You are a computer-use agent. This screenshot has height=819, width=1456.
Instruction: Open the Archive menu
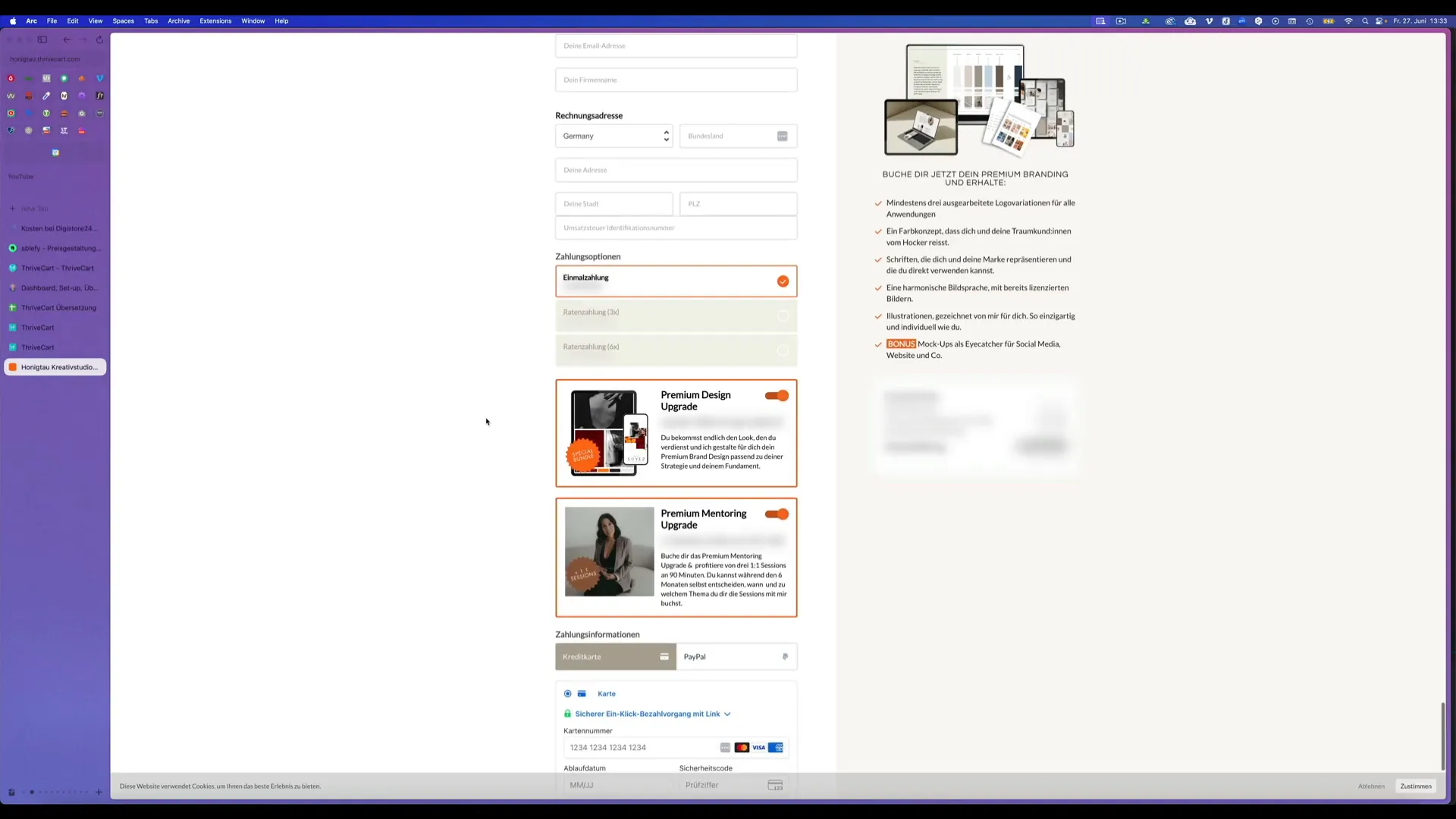[x=178, y=21]
